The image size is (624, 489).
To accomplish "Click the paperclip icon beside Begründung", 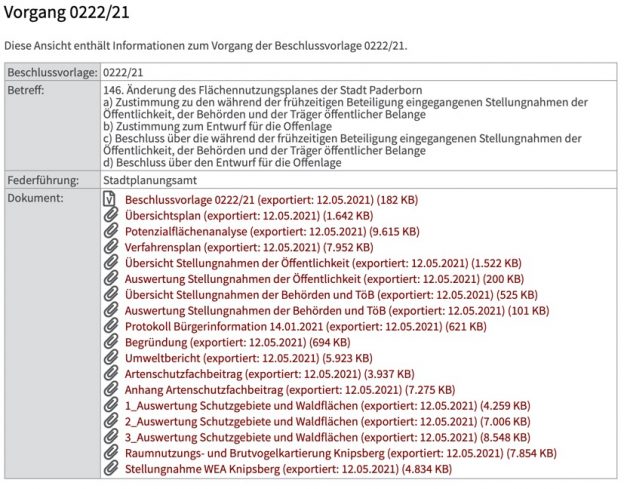I will click(x=111, y=342).
